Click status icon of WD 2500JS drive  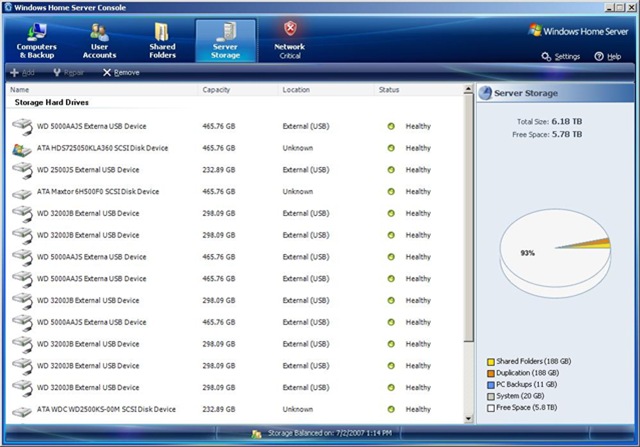pyautogui.click(x=391, y=170)
